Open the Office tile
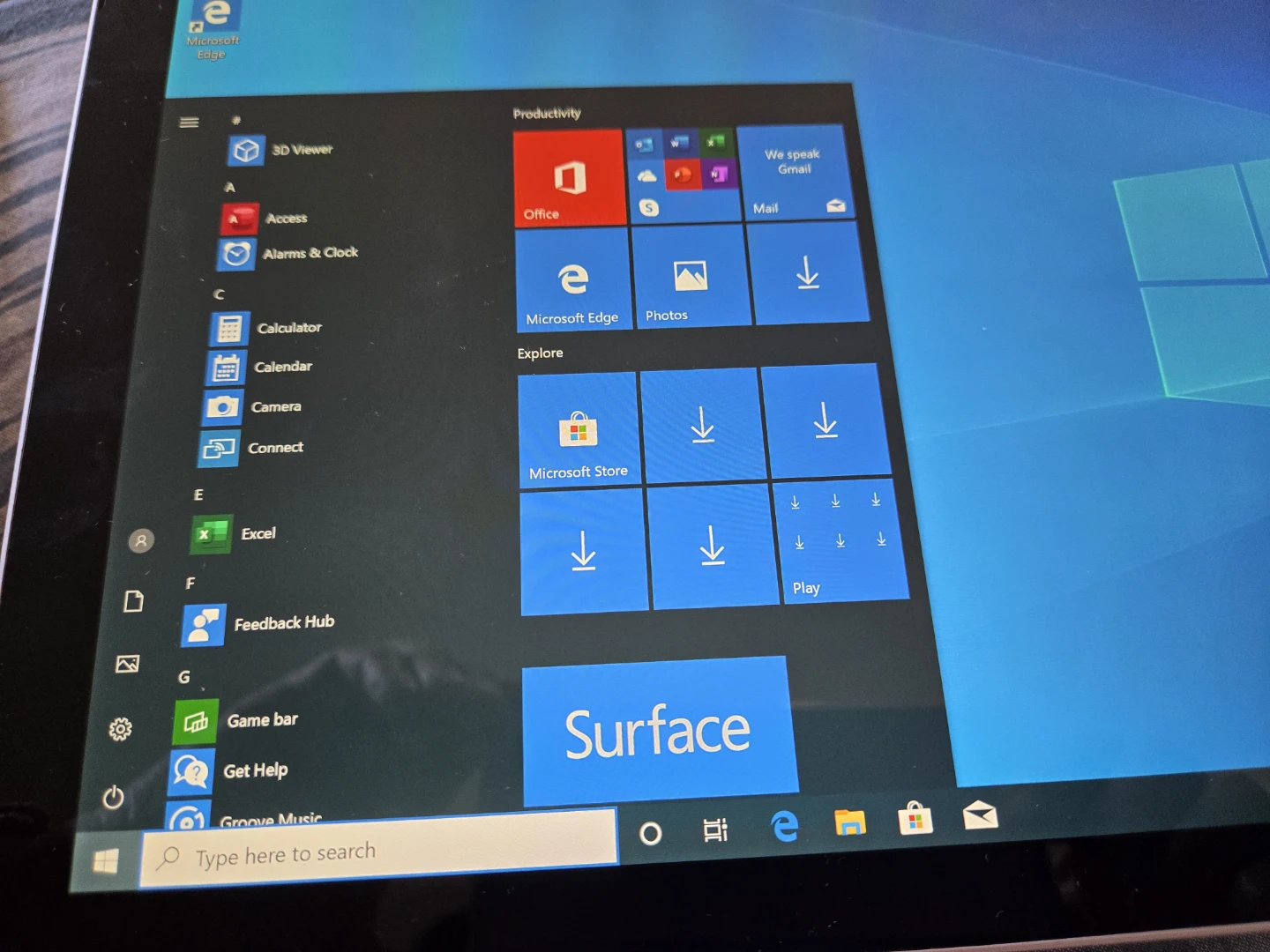 (570, 178)
